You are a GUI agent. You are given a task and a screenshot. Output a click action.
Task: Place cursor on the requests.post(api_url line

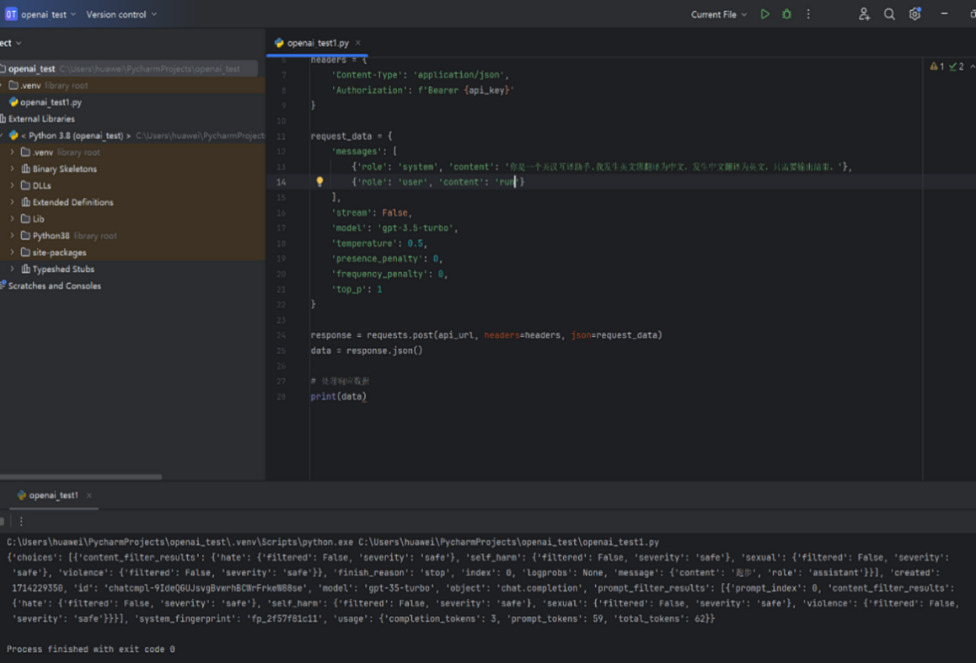point(487,336)
